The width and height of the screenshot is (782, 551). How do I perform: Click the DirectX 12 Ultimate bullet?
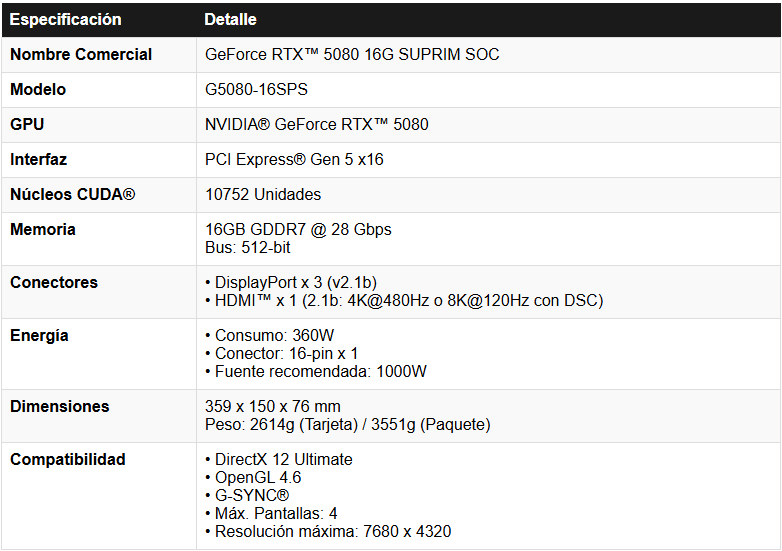[x=279, y=459]
